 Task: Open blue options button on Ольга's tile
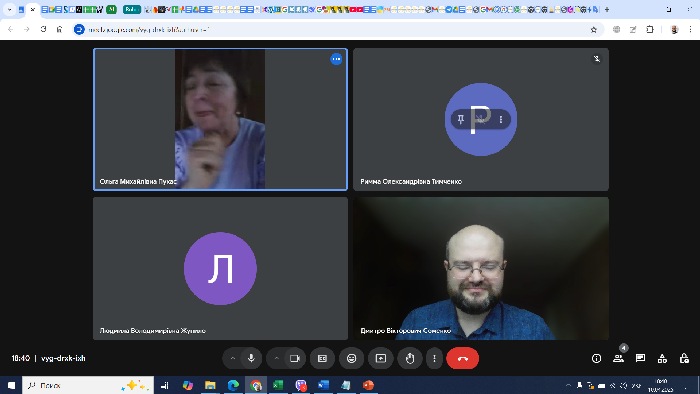click(x=336, y=59)
